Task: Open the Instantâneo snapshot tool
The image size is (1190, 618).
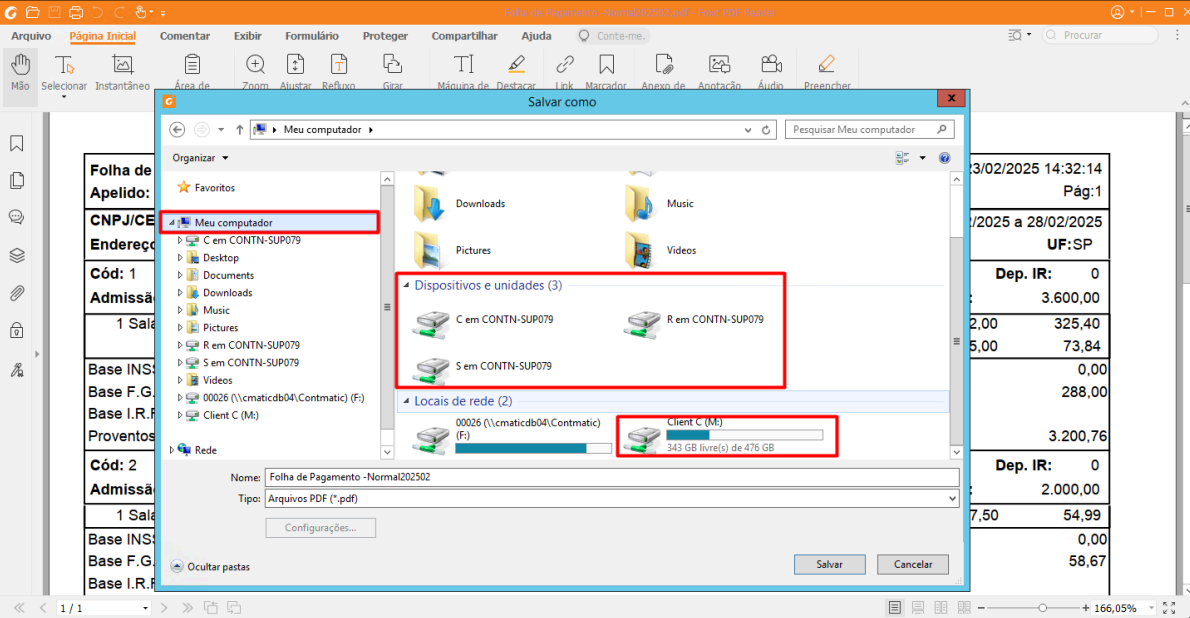Action: pos(122,72)
